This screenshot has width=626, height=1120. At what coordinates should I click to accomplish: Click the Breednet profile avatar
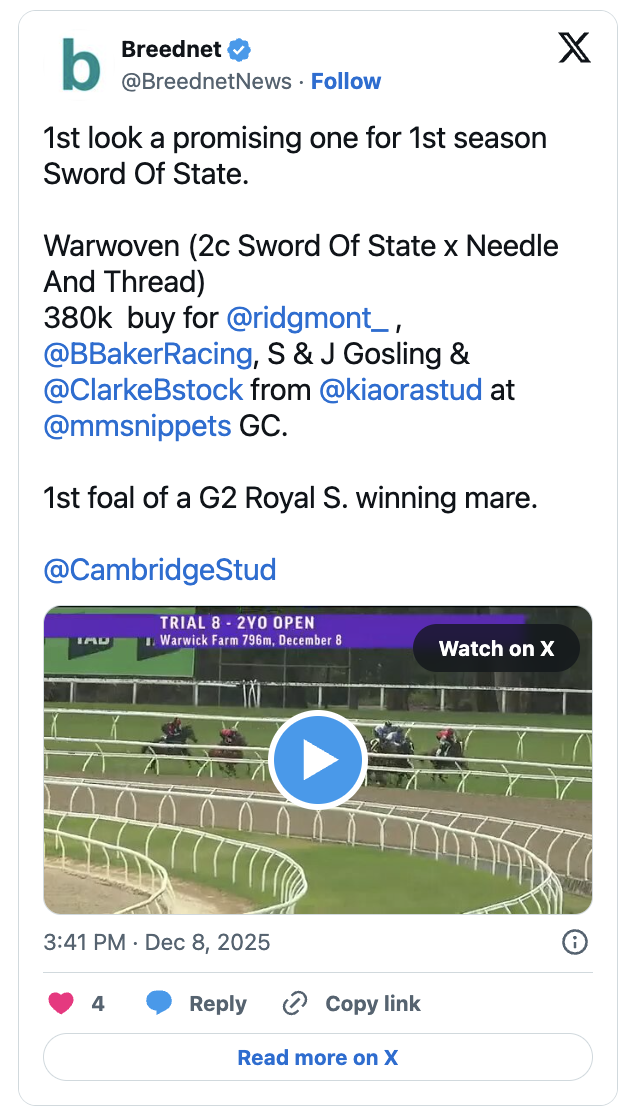click(81, 64)
